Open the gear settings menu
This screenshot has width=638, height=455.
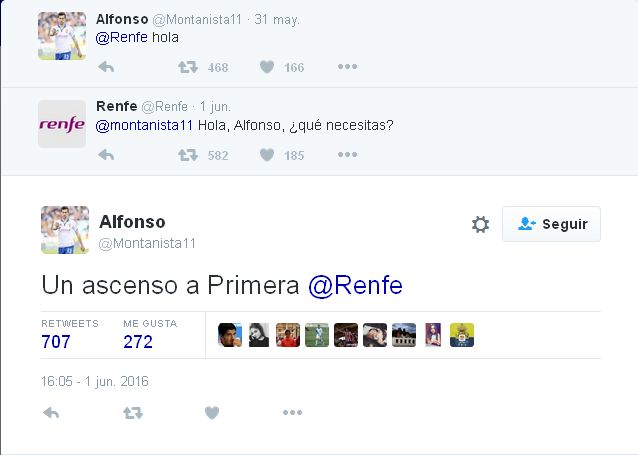(480, 224)
